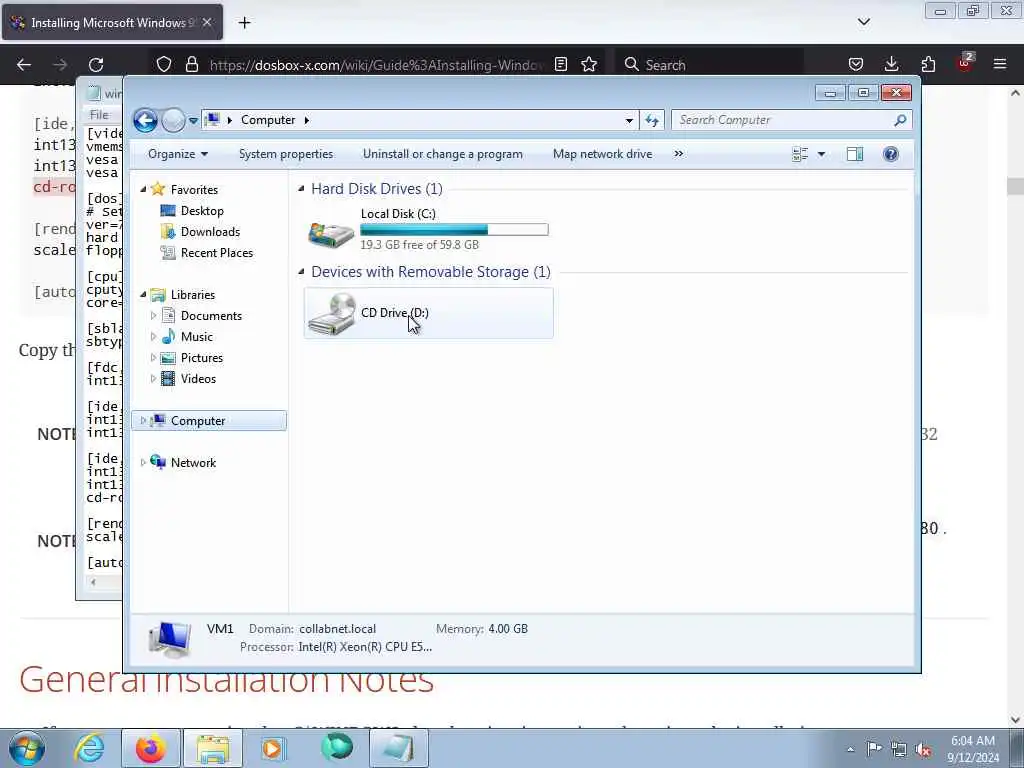Click the File menu in Notepad window
This screenshot has width=1024, height=768.
(99, 115)
